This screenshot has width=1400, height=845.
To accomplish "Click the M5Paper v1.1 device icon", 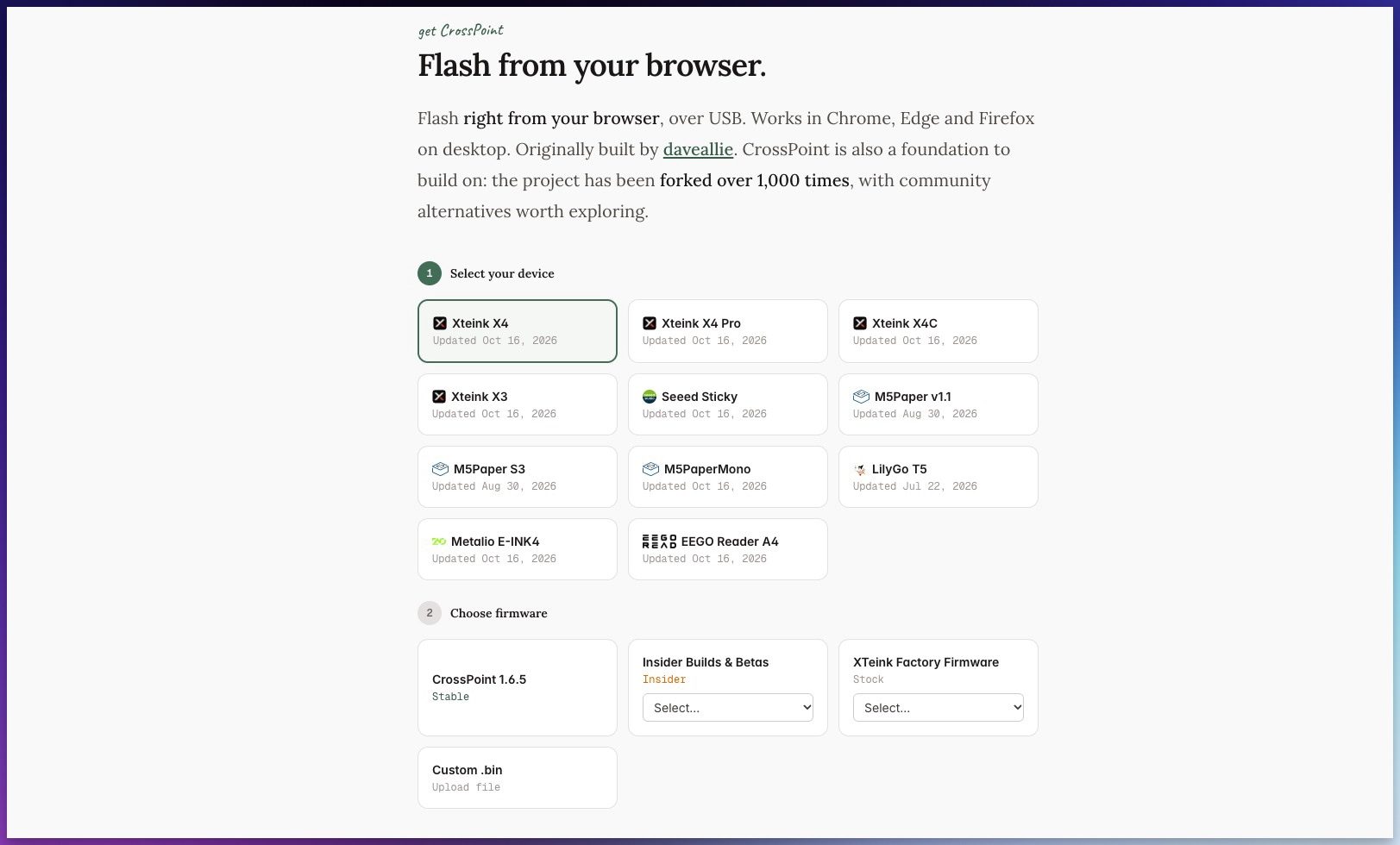I will coord(861,397).
